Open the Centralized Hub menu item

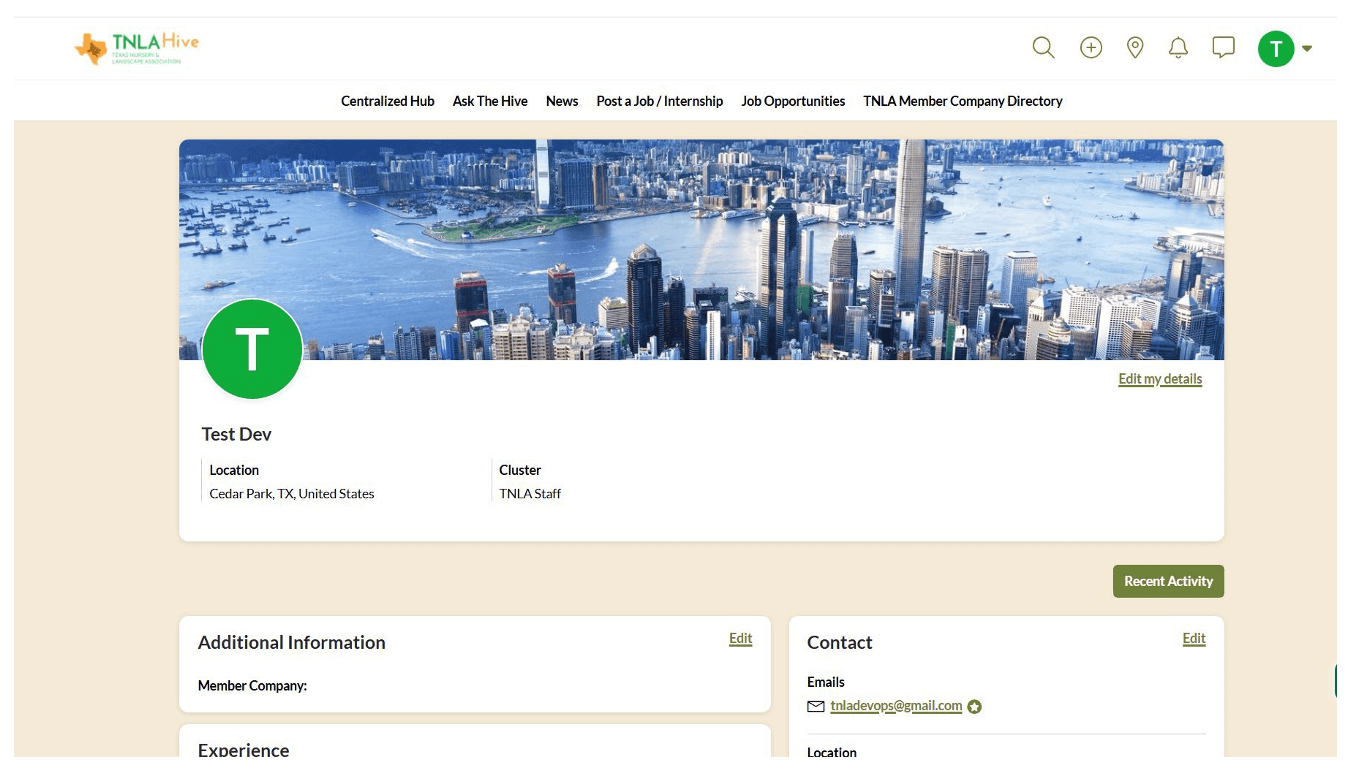(387, 101)
